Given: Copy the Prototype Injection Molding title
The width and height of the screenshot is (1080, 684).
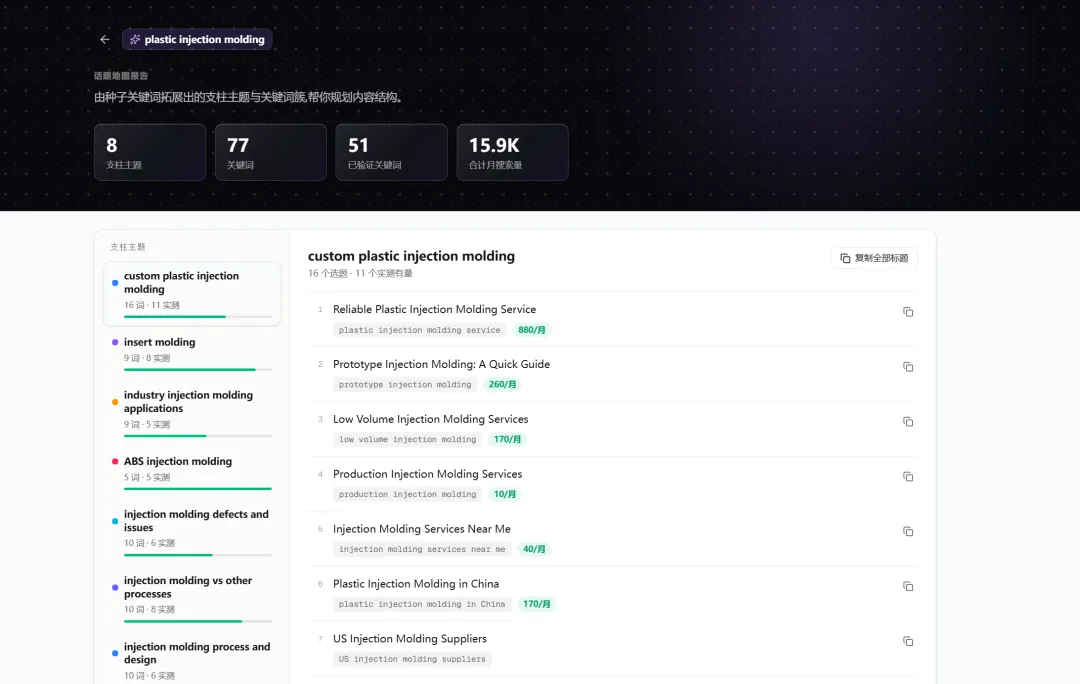Looking at the screenshot, I should tap(908, 367).
